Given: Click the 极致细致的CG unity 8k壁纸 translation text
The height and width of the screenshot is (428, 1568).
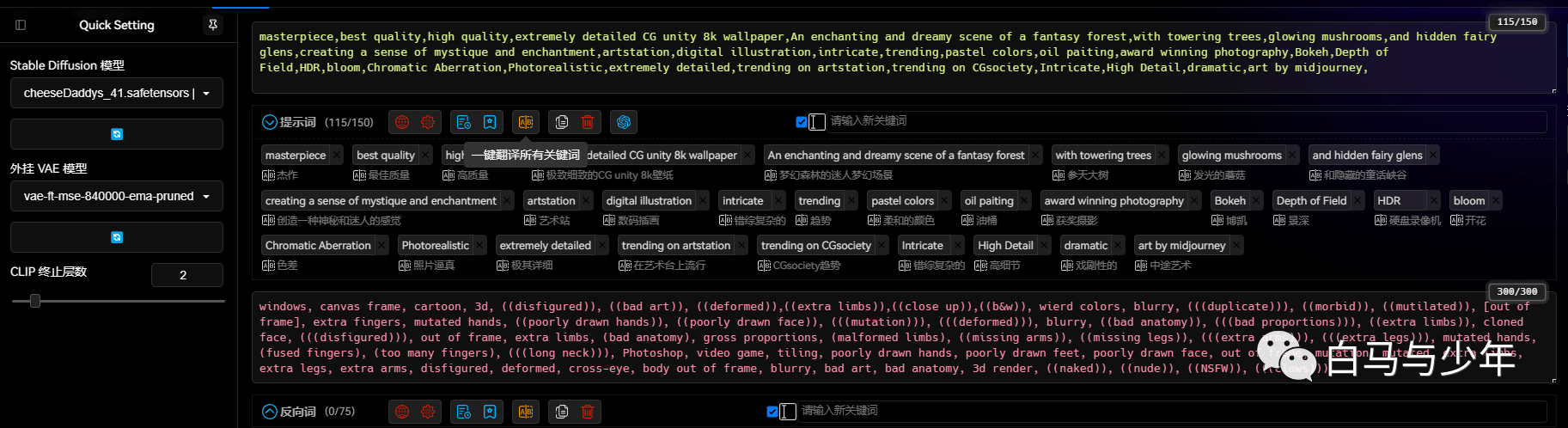Looking at the screenshot, I should click(610, 175).
